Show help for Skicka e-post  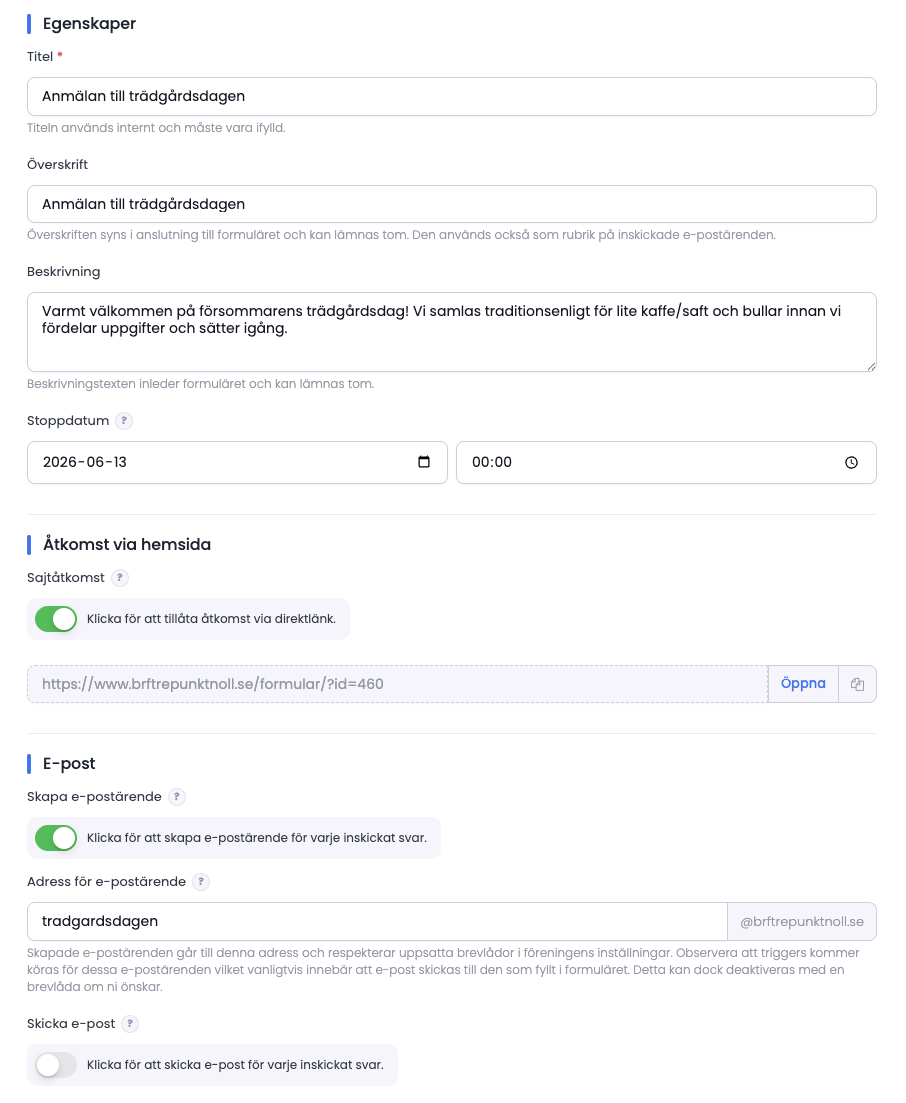click(130, 1024)
